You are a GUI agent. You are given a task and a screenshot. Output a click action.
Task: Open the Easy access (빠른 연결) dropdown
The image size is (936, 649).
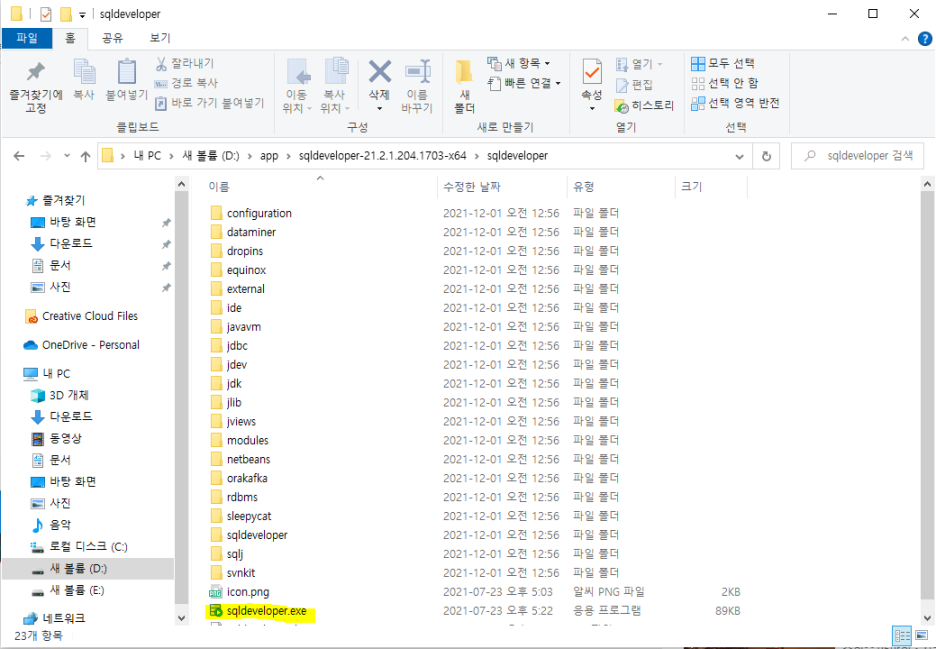[x=524, y=83]
